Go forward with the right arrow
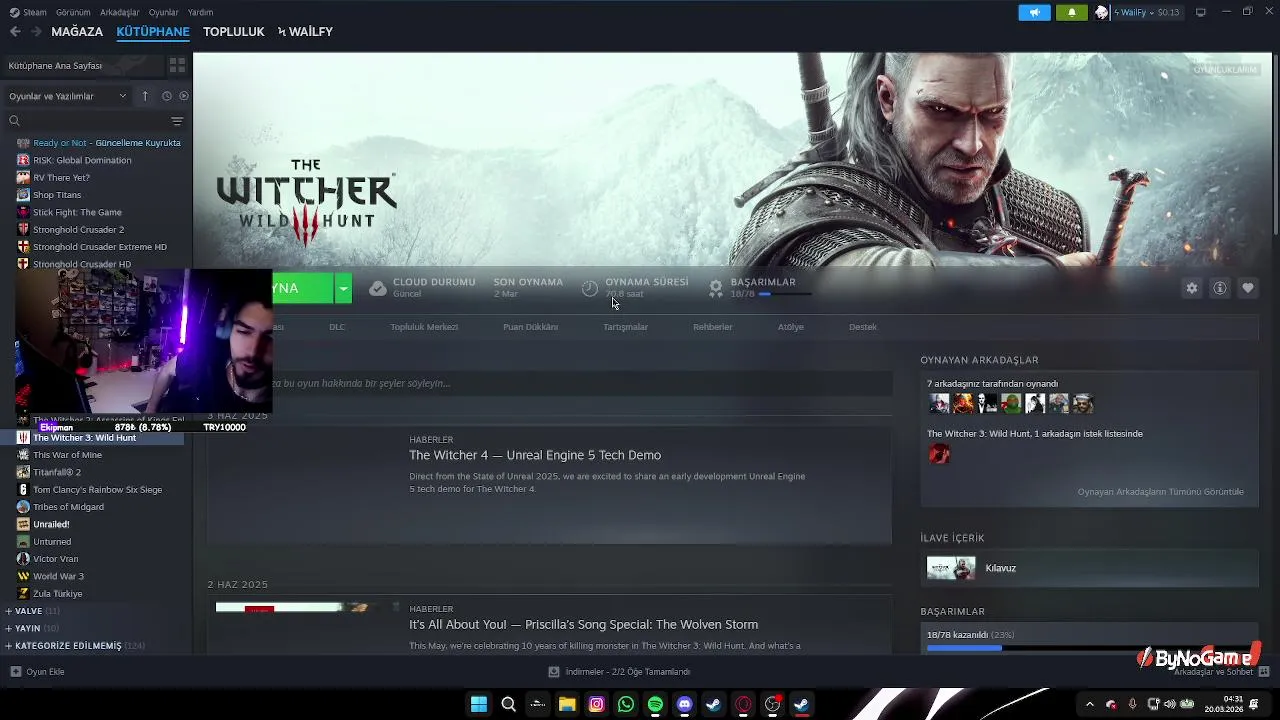 point(36,32)
